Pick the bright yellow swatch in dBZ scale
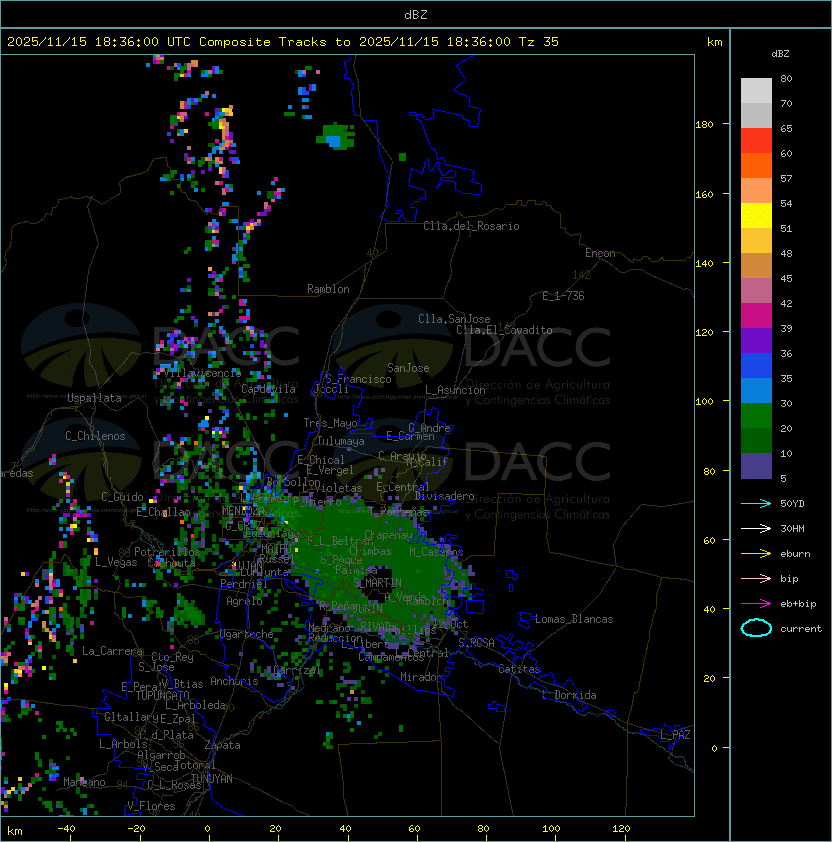Screen dimensions: 832x842 756,215
